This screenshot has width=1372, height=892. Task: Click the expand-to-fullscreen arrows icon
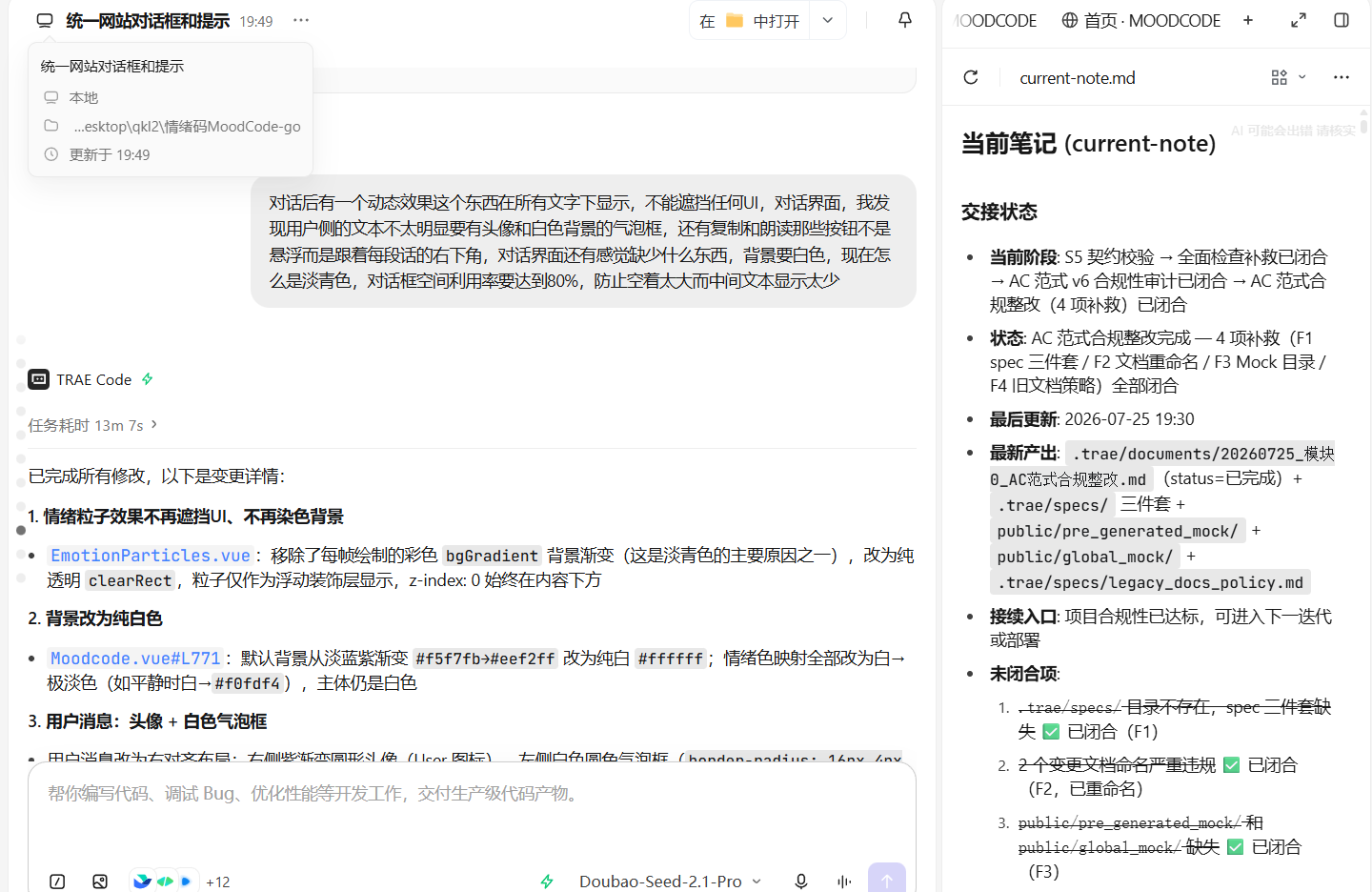(1299, 20)
